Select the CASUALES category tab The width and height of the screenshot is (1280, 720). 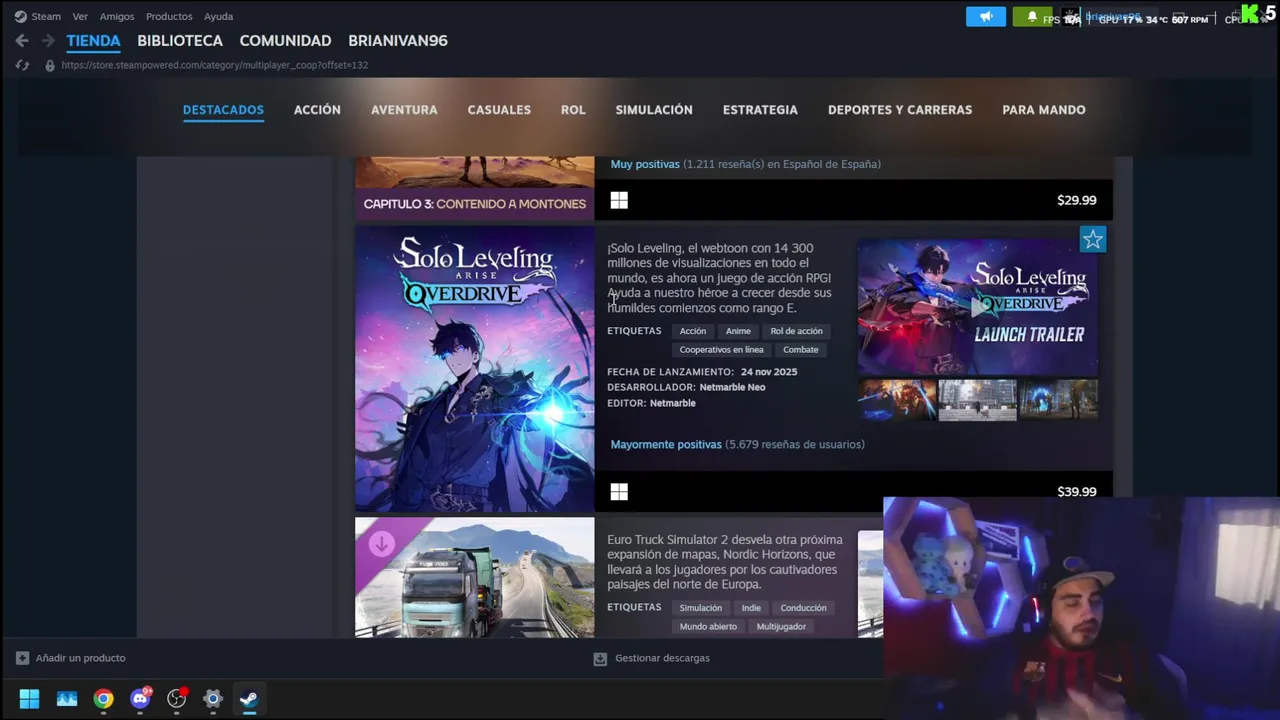pyautogui.click(x=499, y=110)
